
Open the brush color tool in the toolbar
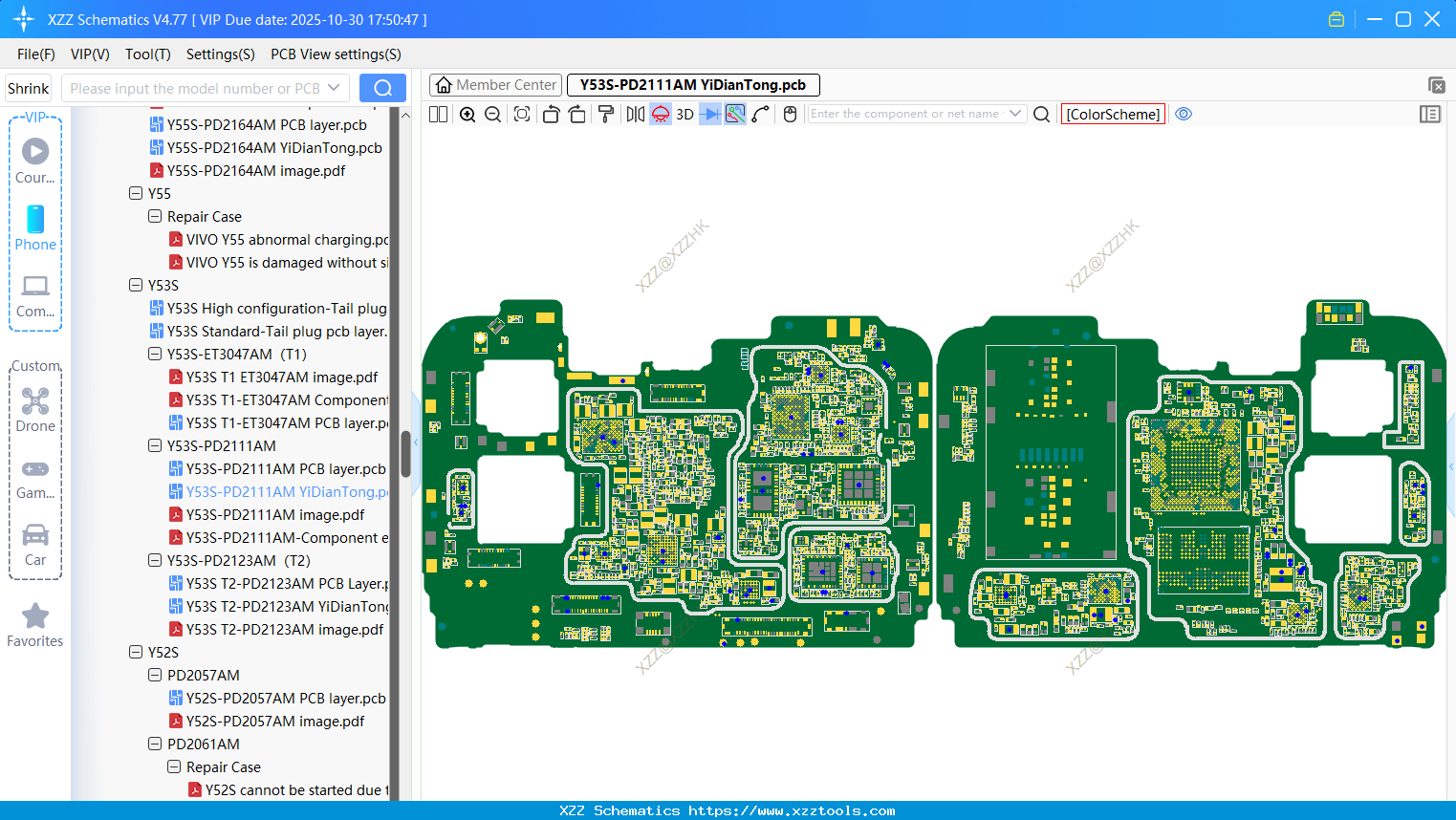605,114
